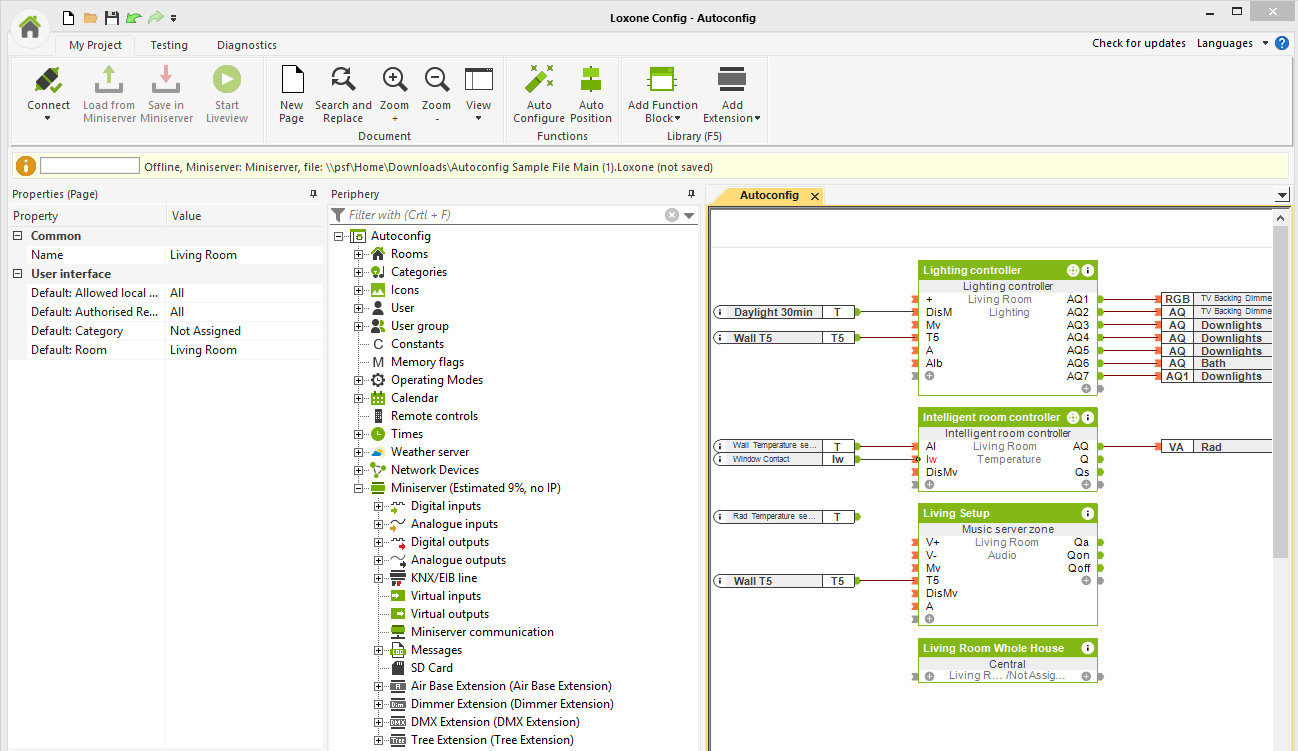Click the Zoom + magnifier icon

pos(395,81)
